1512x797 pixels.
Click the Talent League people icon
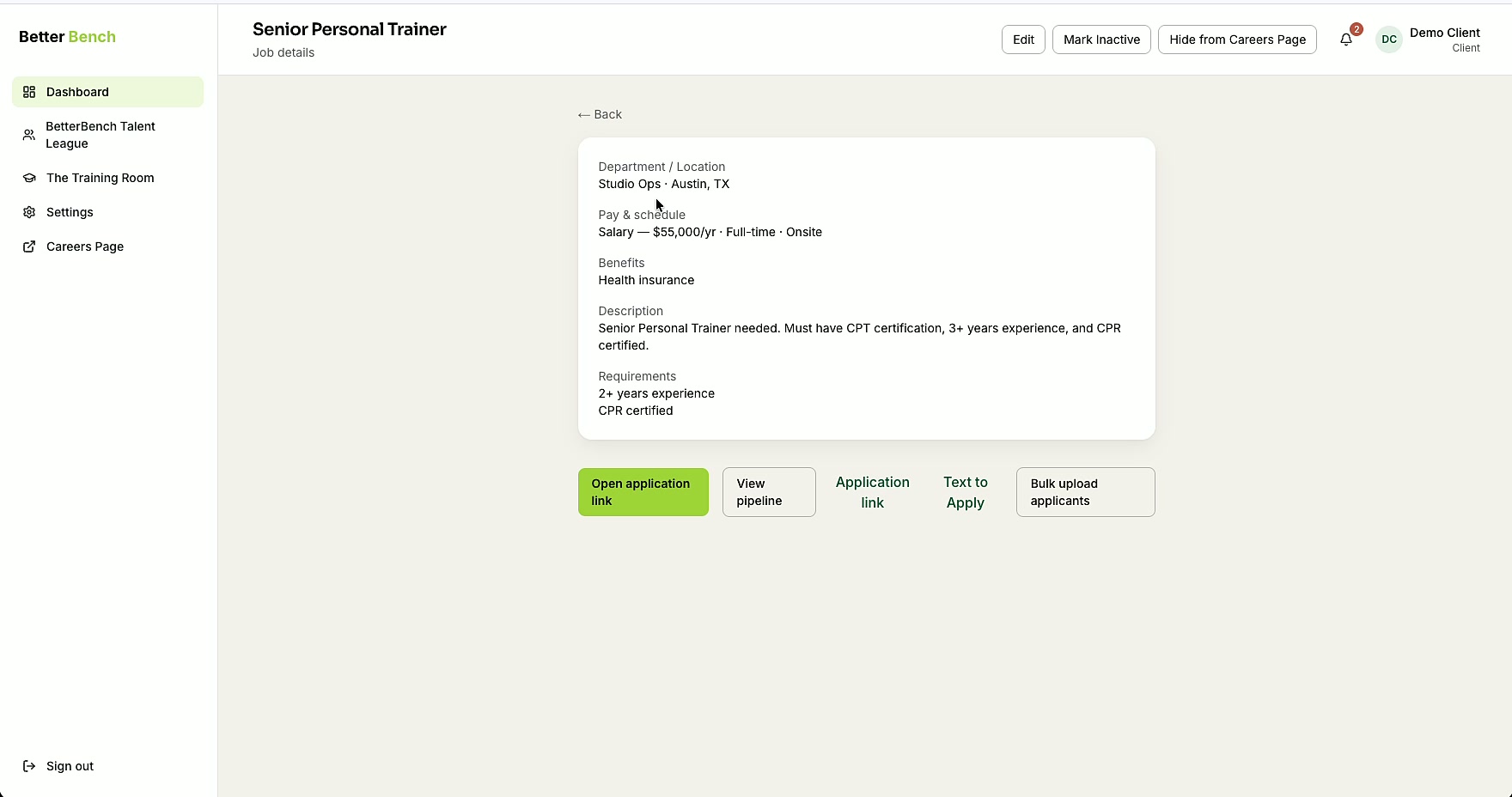(x=29, y=135)
